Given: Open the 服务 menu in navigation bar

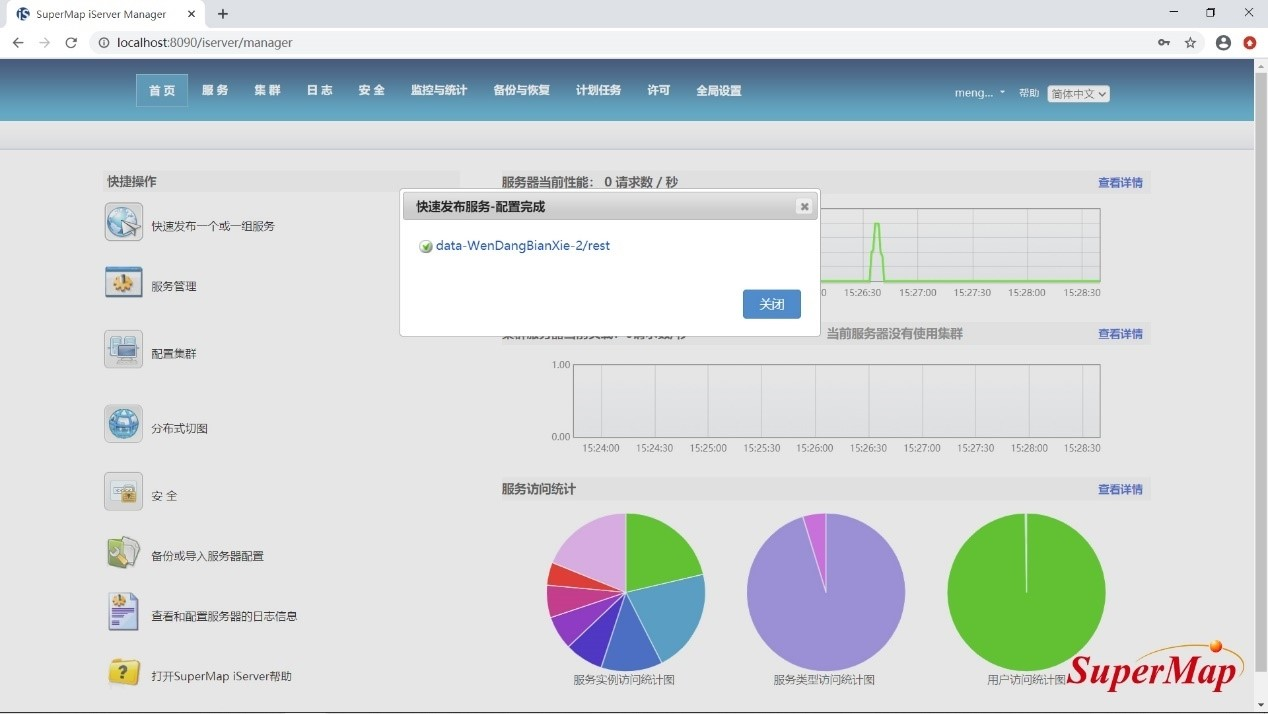Looking at the screenshot, I should (215, 90).
